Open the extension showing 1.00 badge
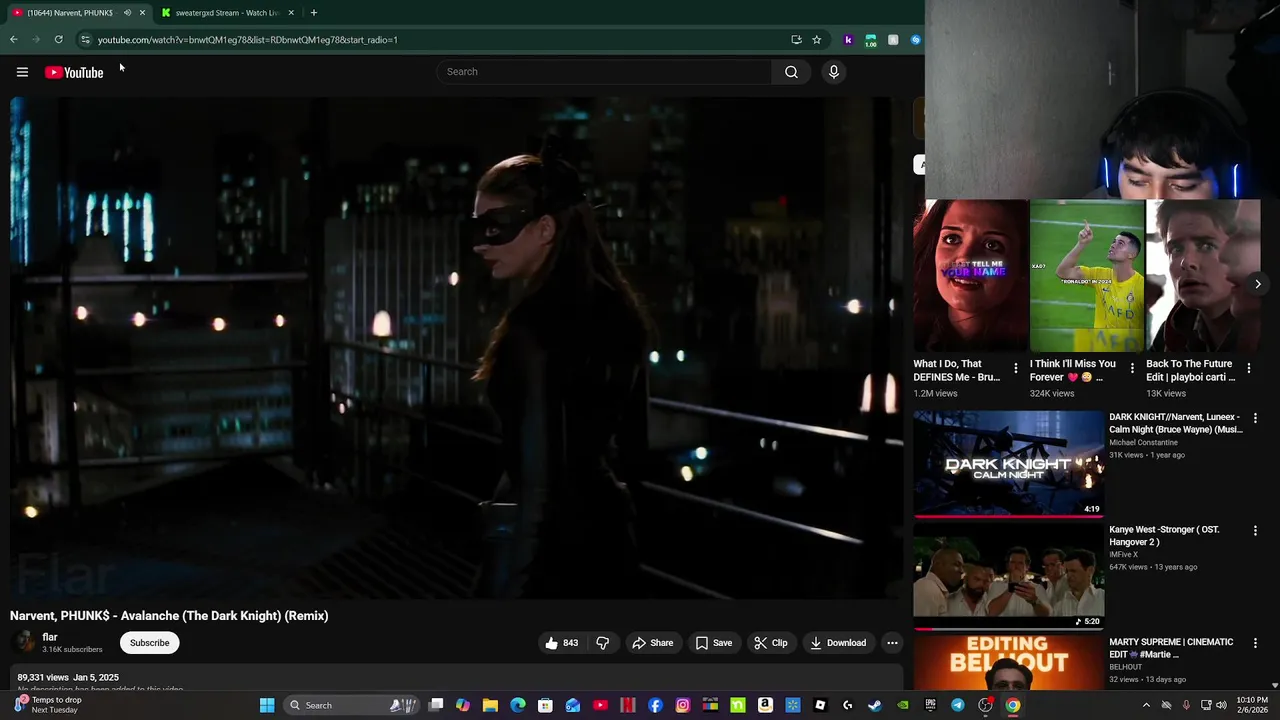 tap(871, 40)
